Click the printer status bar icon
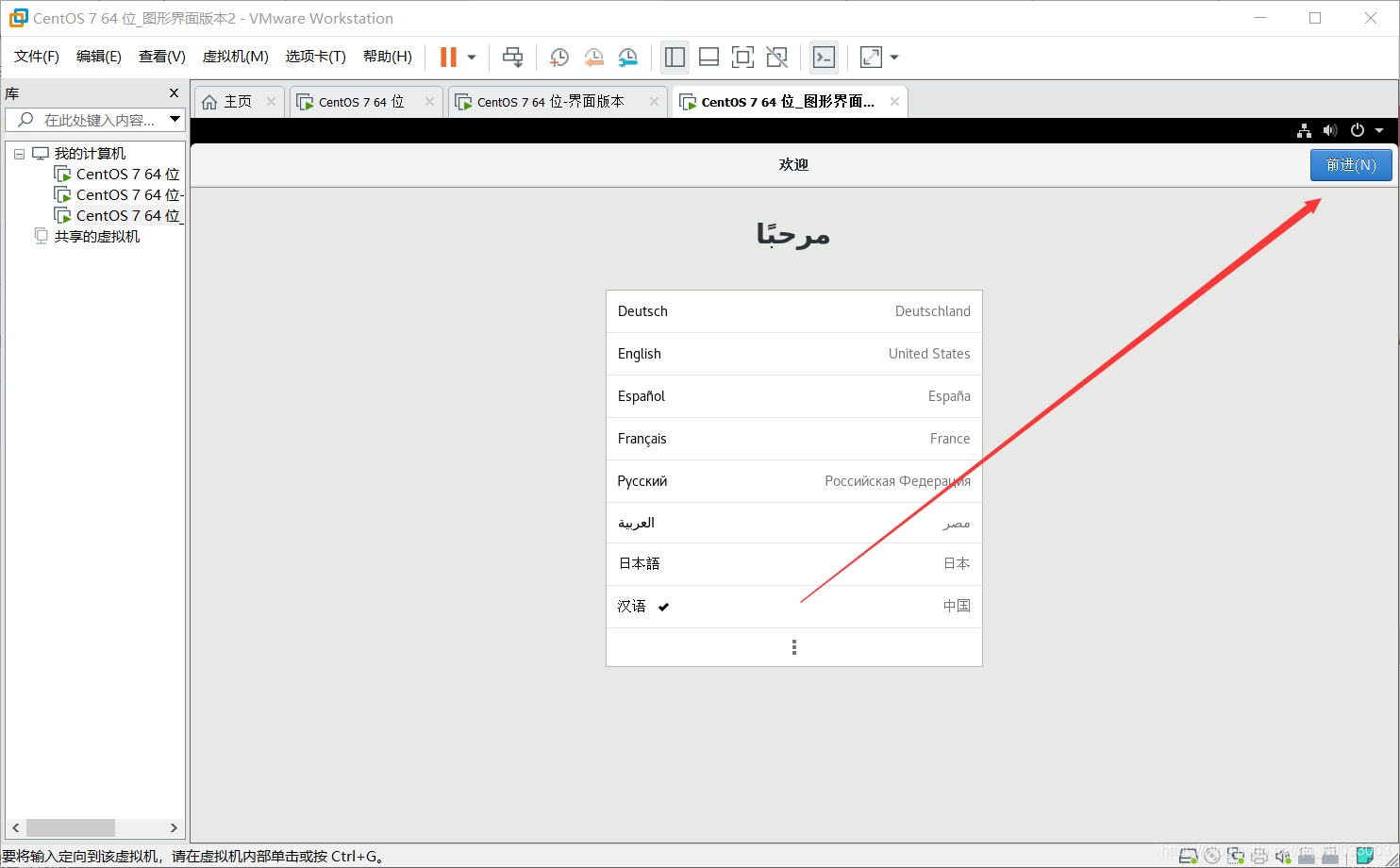The height and width of the screenshot is (868, 1400). [1259, 856]
